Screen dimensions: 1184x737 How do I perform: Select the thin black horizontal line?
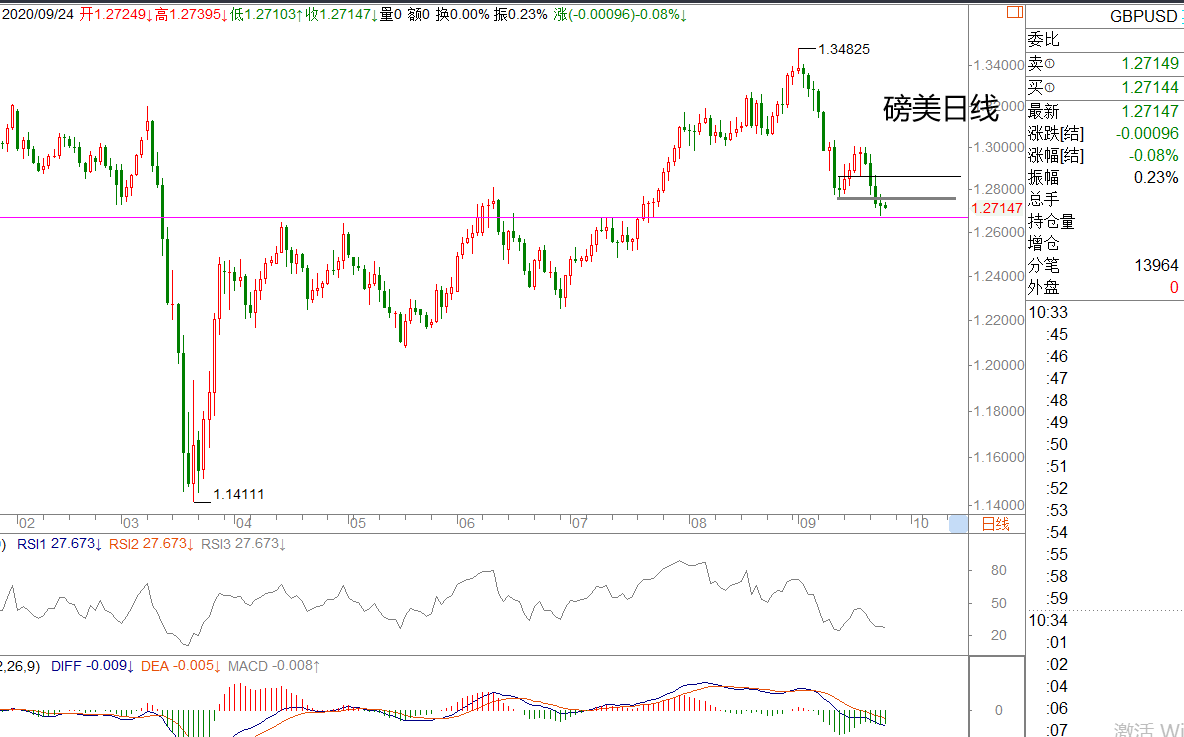click(x=899, y=177)
